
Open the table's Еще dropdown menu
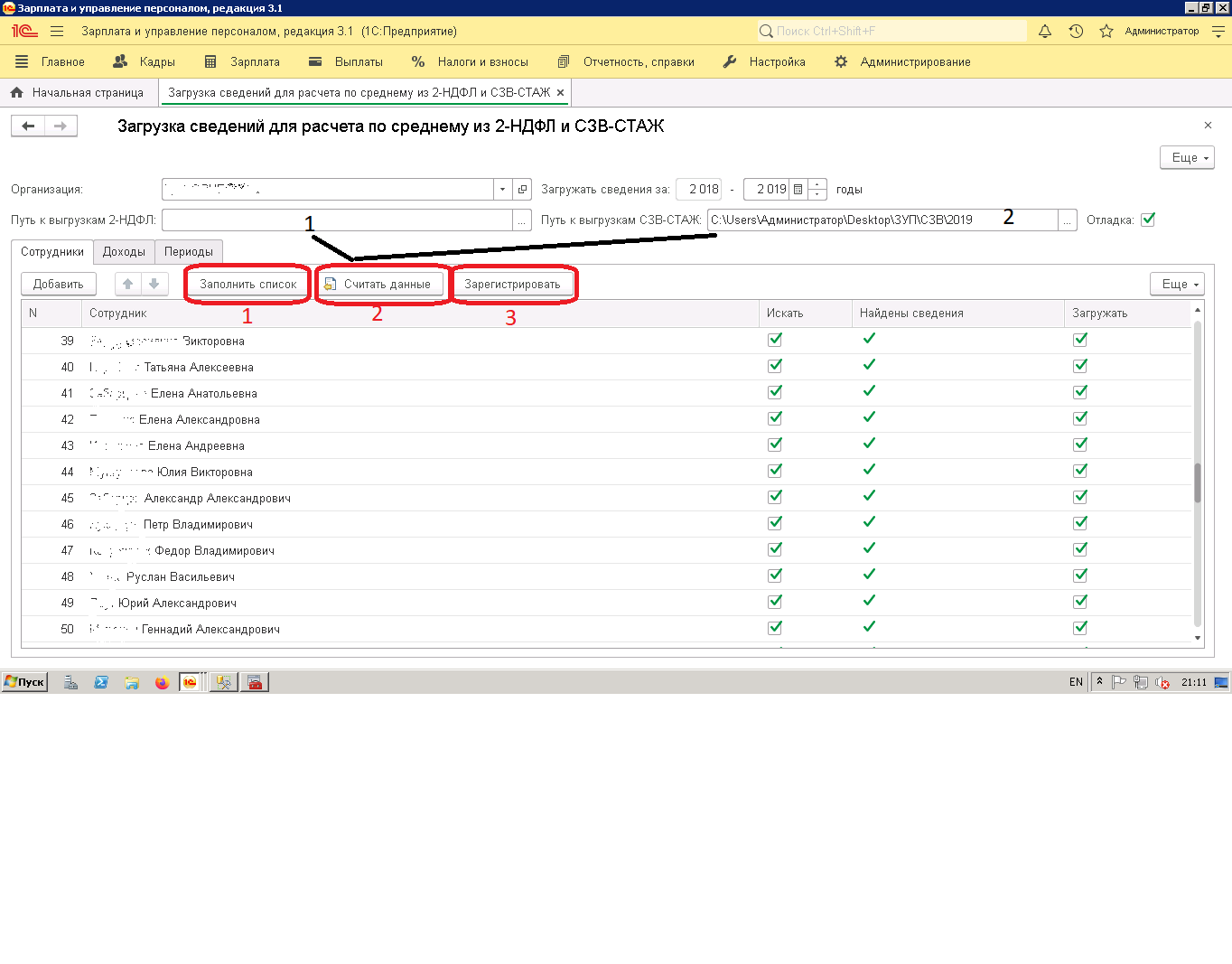click(x=1178, y=284)
